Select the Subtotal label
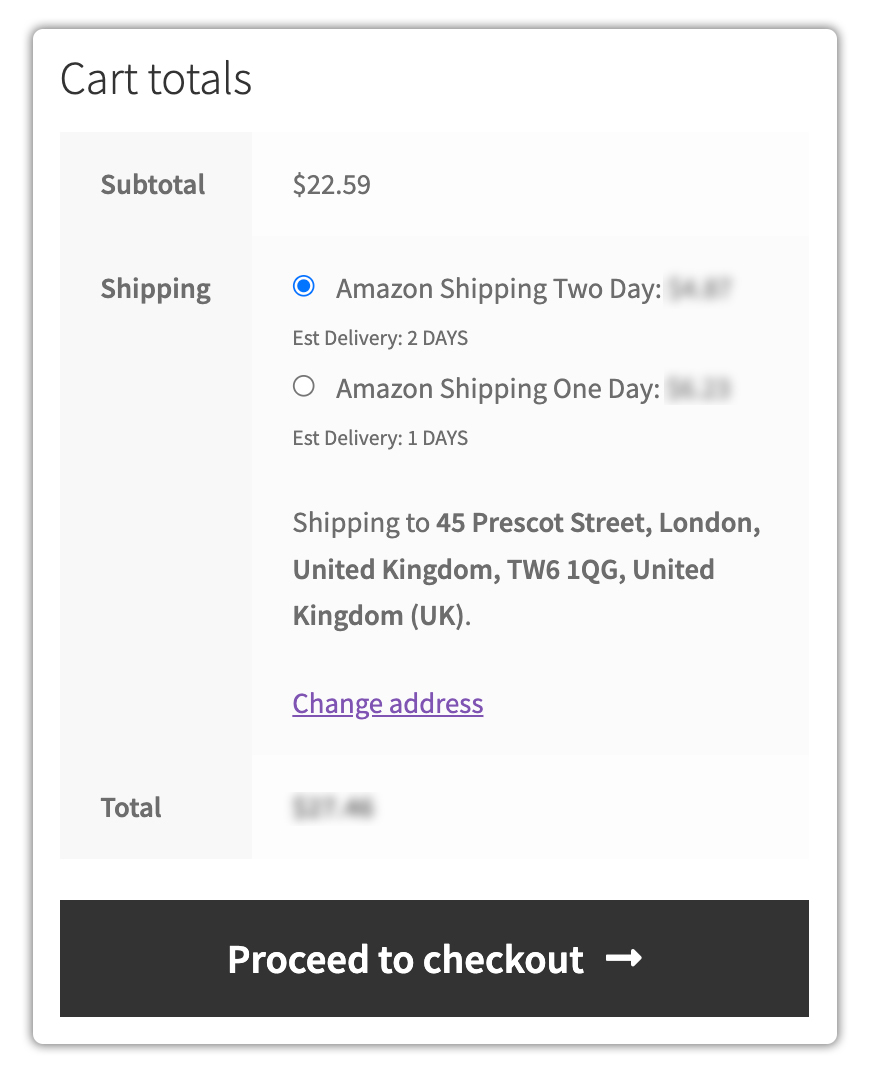Viewport: 870px width, 1076px height. click(x=153, y=185)
